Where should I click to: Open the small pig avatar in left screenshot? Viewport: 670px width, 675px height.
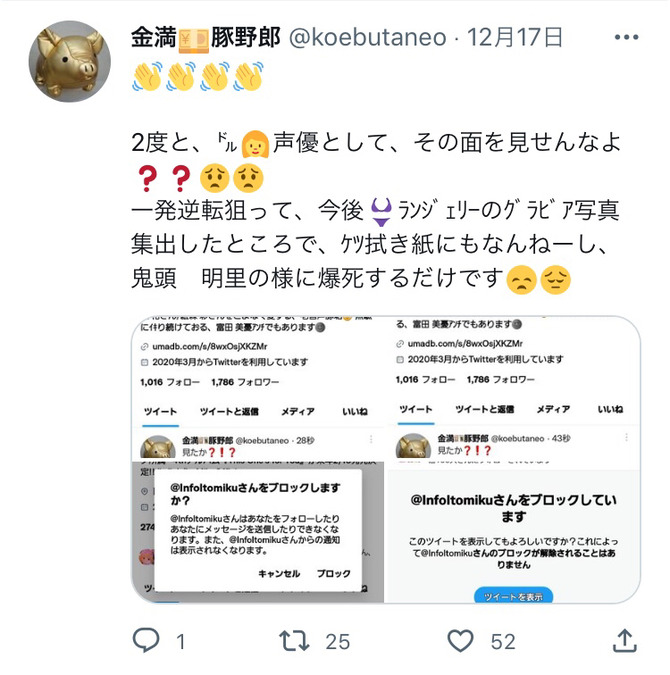[158, 447]
